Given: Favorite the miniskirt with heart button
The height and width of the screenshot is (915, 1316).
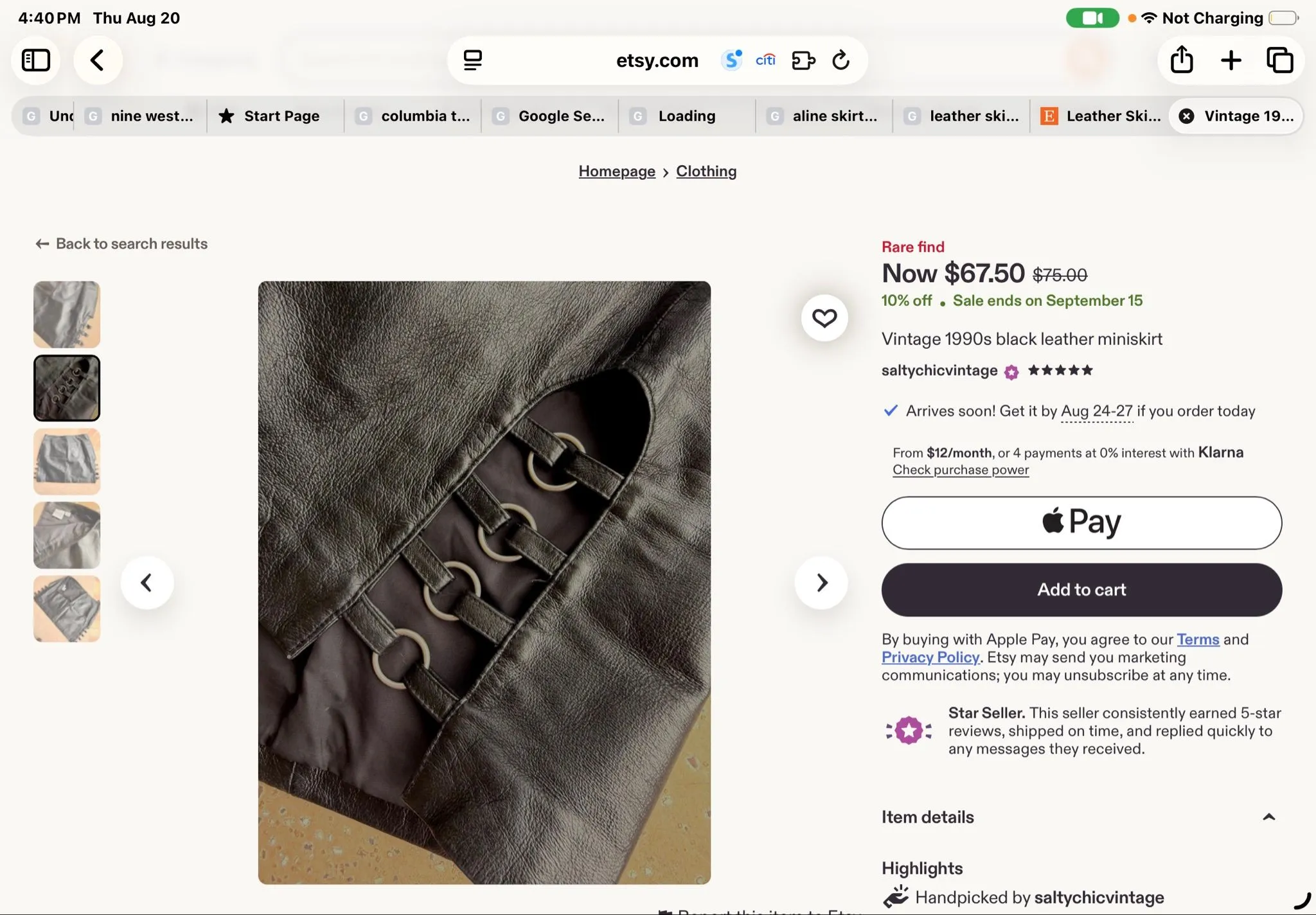Looking at the screenshot, I should tap(824, 317).
